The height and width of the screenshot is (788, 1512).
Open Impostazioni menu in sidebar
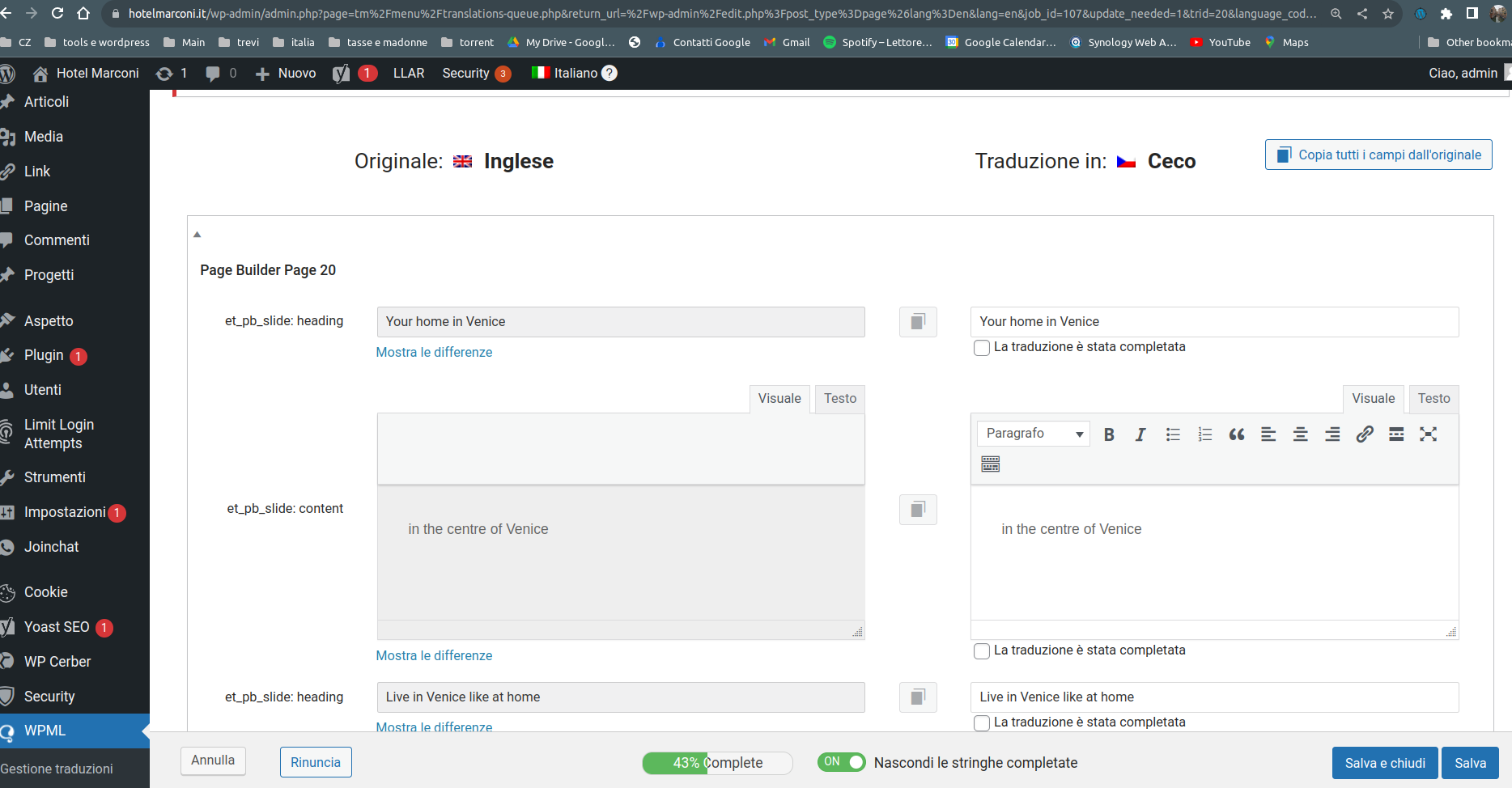click(x=65, y=512)
